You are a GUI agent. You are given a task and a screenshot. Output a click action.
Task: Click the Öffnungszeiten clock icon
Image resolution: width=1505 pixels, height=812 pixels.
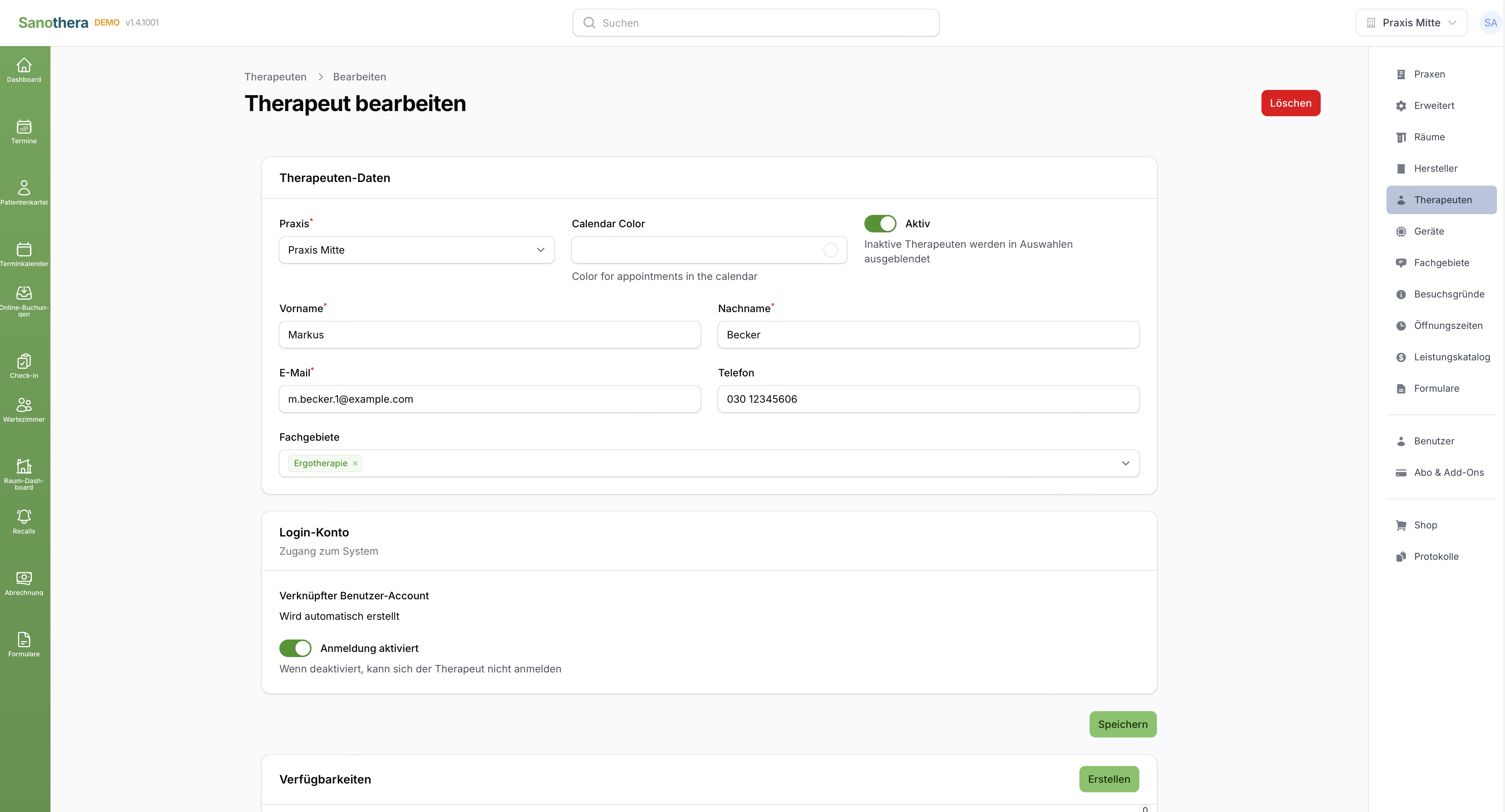[x=1401, y=326]
